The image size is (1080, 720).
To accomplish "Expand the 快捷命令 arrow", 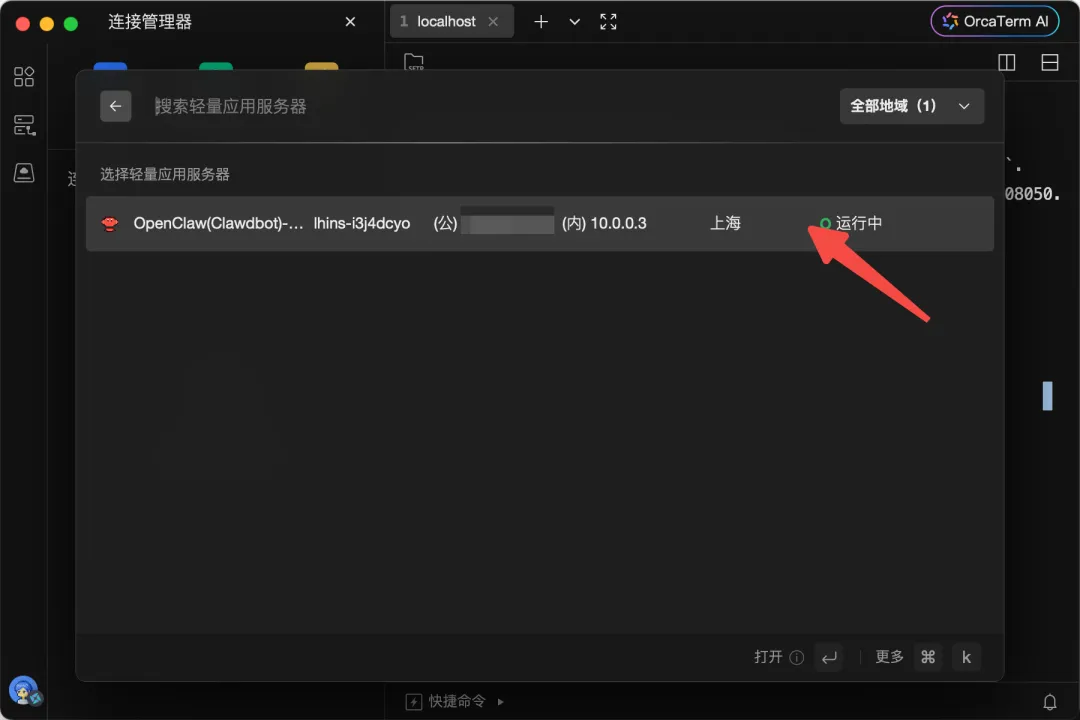I will click(501, 701).
